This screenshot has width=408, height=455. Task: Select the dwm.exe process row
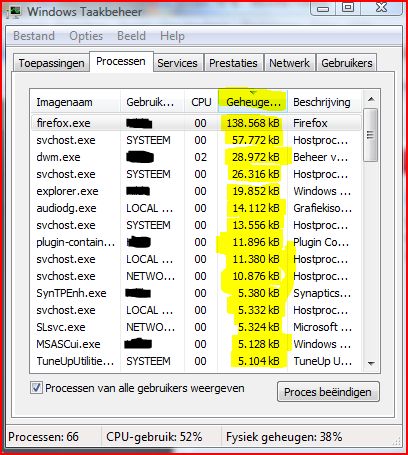click(196, 157)
